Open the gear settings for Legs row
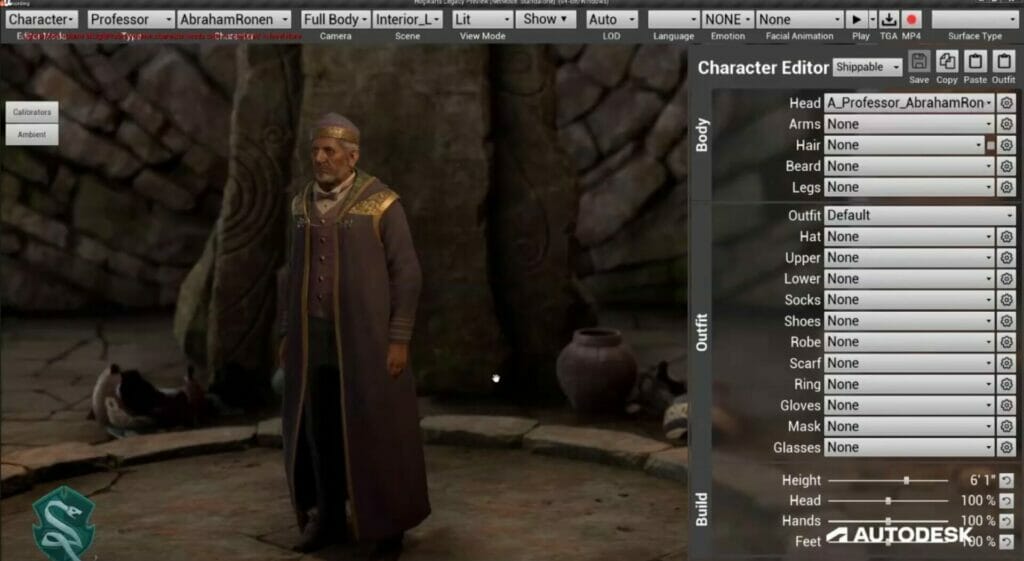Image resolution: width=1024 pixels, height=561 pixels. (x=1006, y=187)
